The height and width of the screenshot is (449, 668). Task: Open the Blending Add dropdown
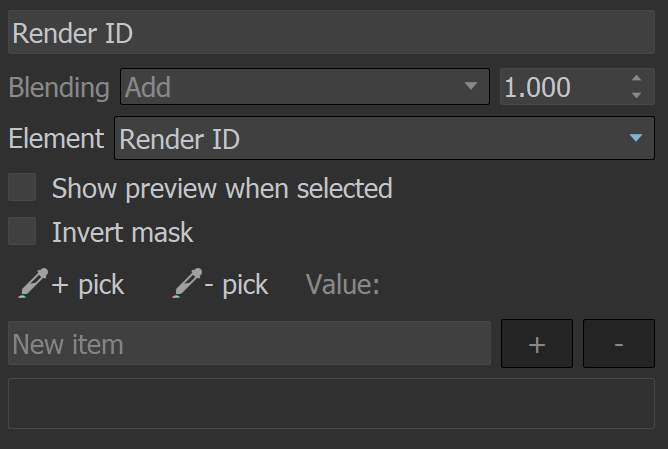pyautogui.click(x=305, y=86)
